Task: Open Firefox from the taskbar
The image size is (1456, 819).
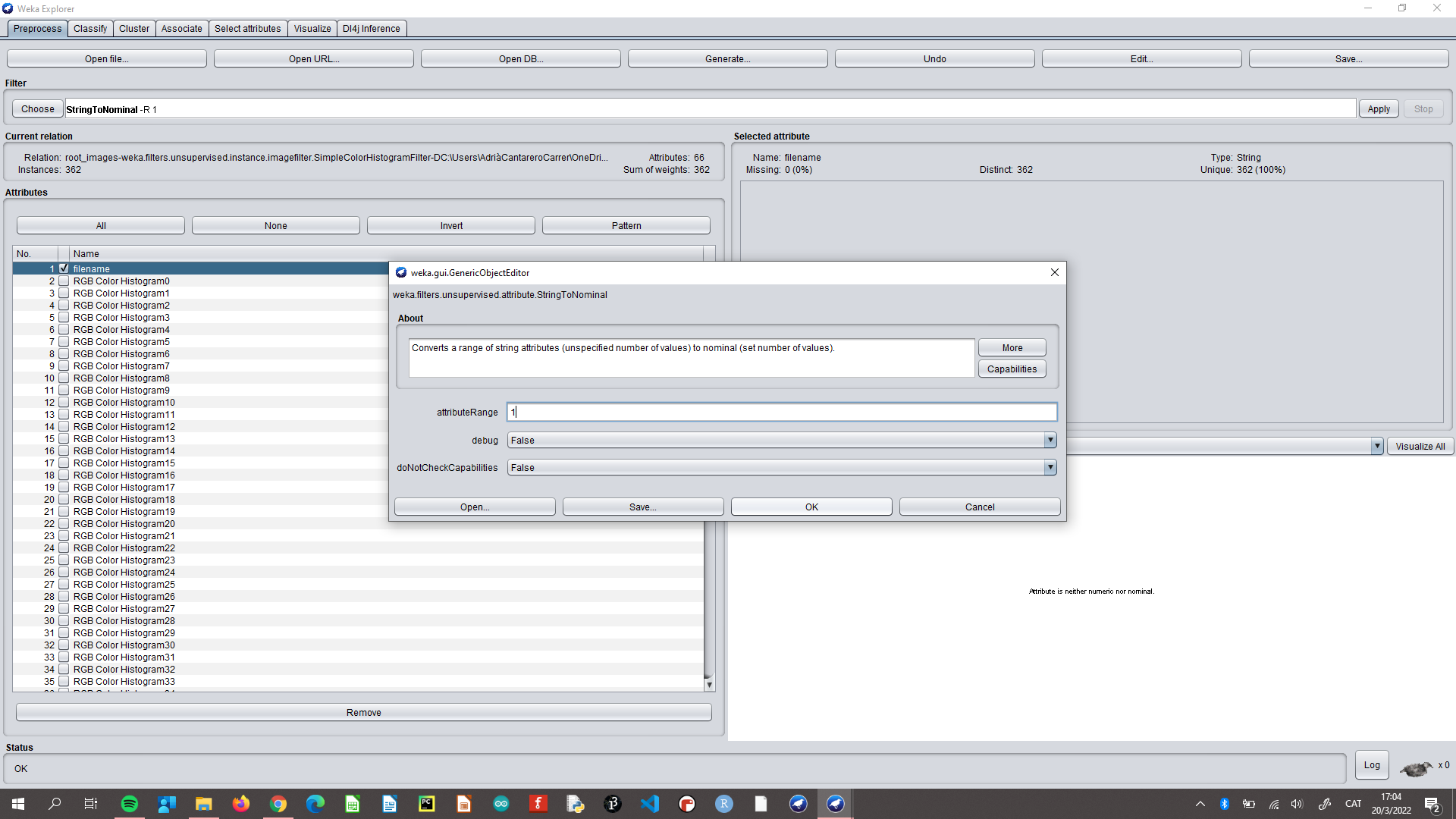Action: [241, 804]
